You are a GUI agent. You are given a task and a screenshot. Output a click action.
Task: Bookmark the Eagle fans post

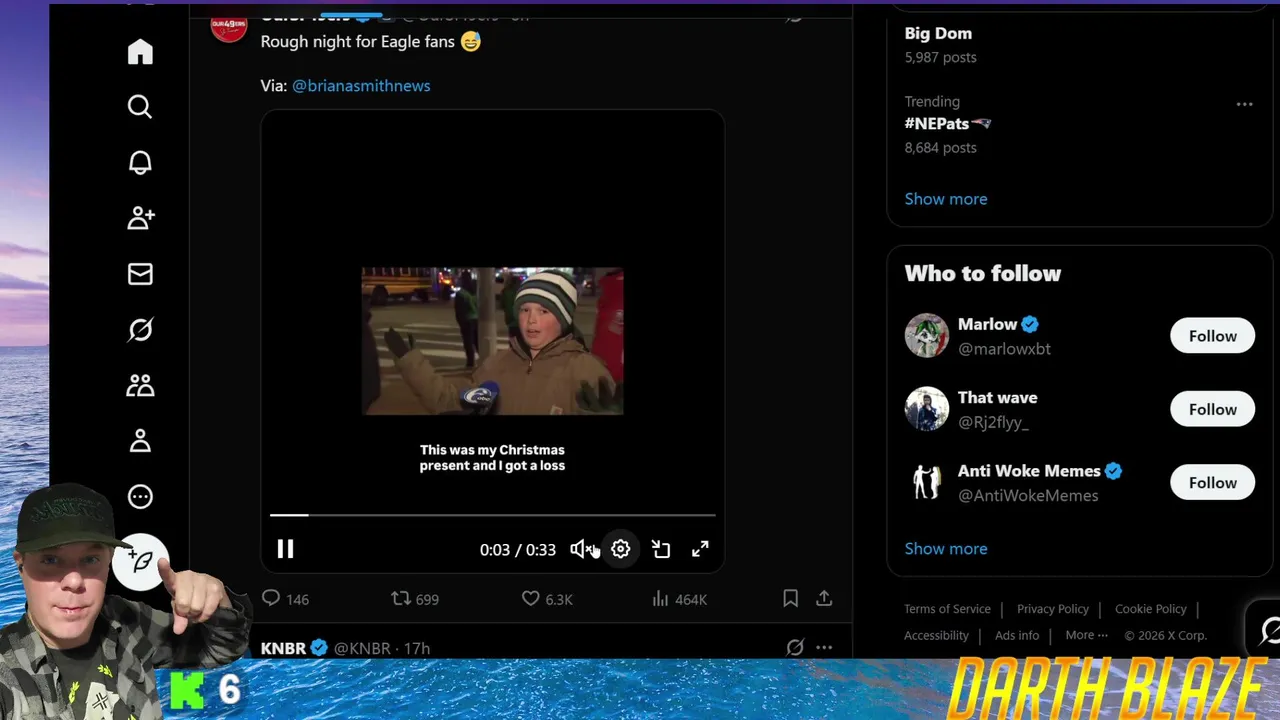coord(790,598)
